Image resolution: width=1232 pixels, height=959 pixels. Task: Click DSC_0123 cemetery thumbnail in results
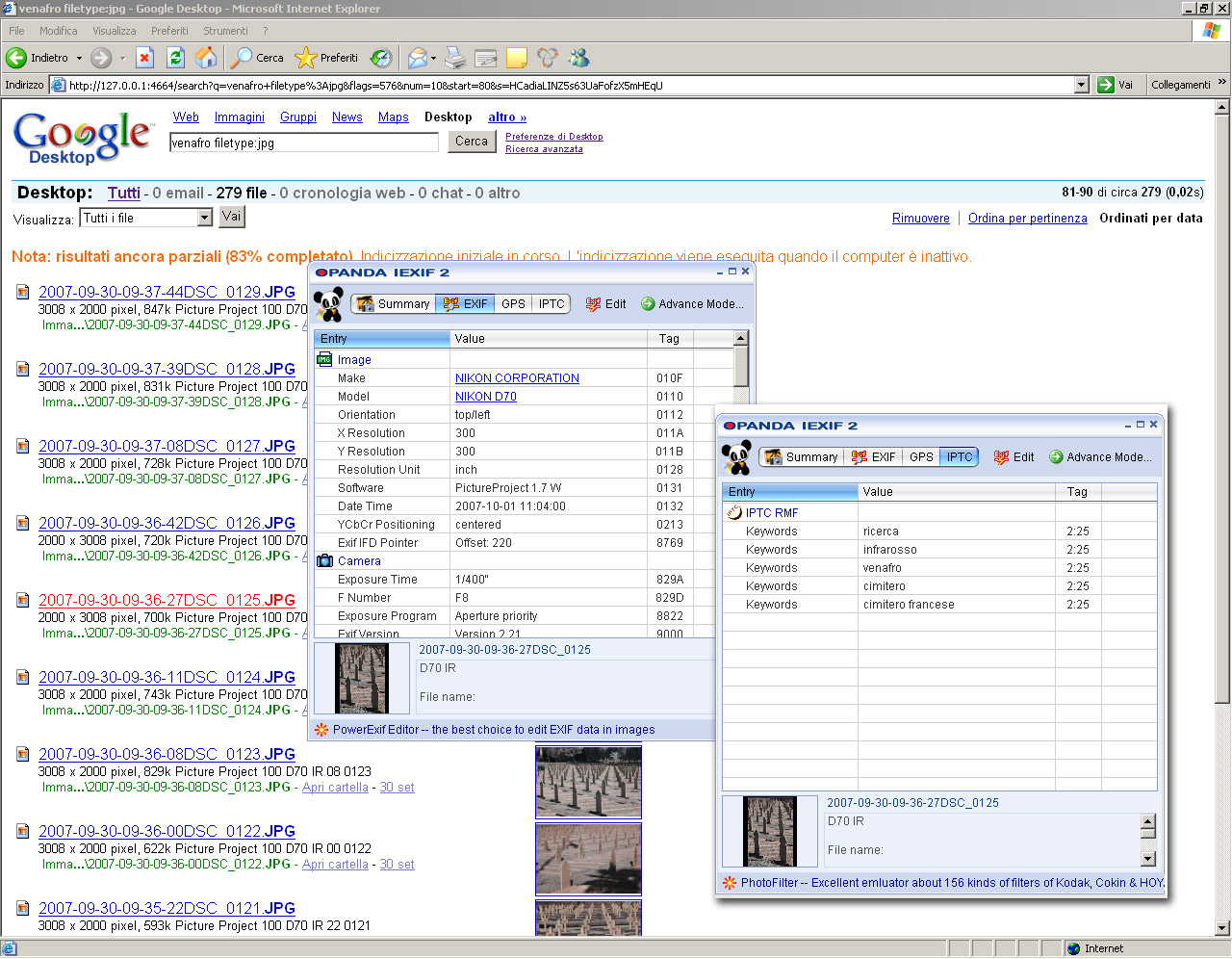point(588,782)
